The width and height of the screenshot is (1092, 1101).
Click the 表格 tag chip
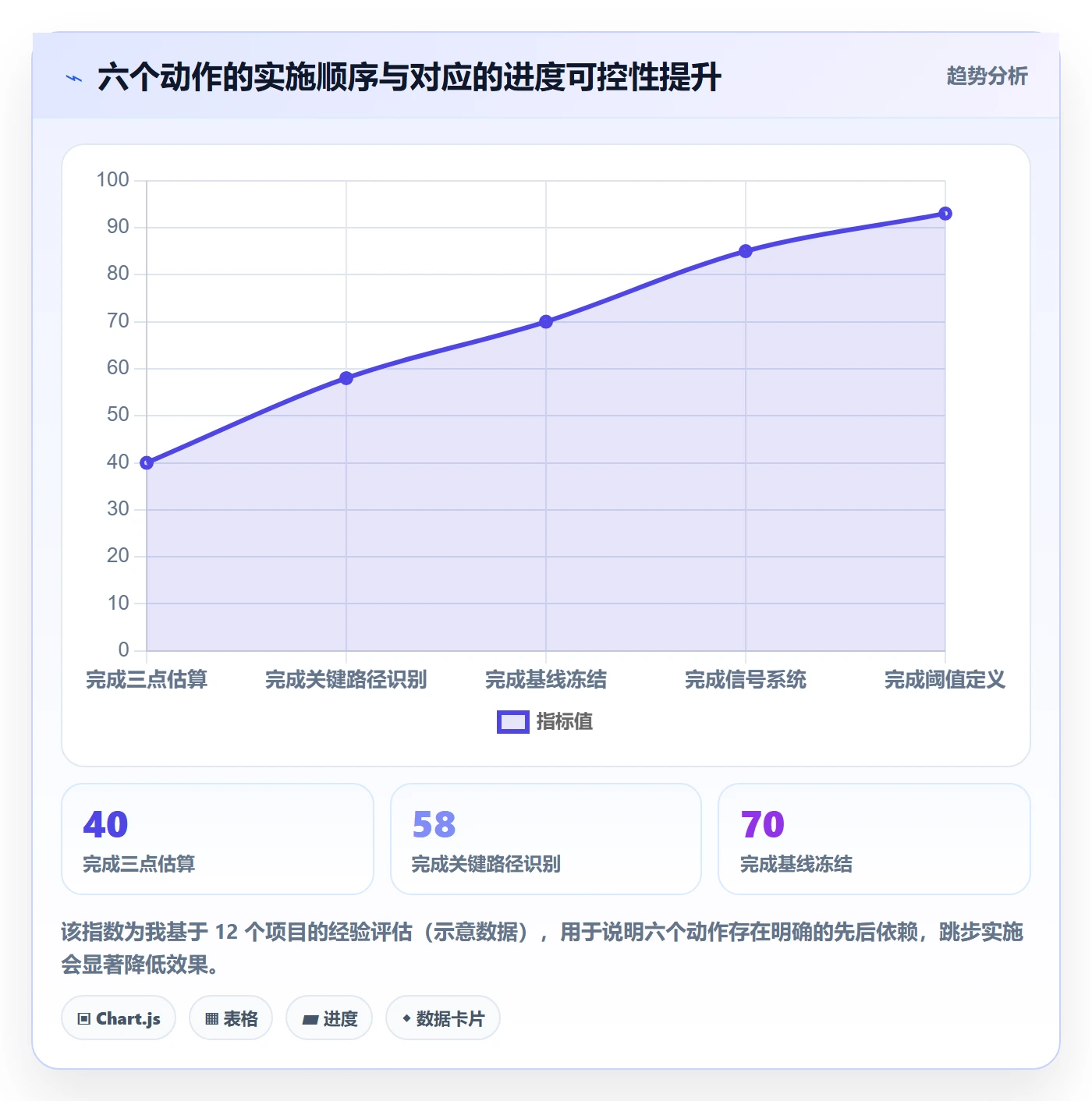[x=231, y=1018]
